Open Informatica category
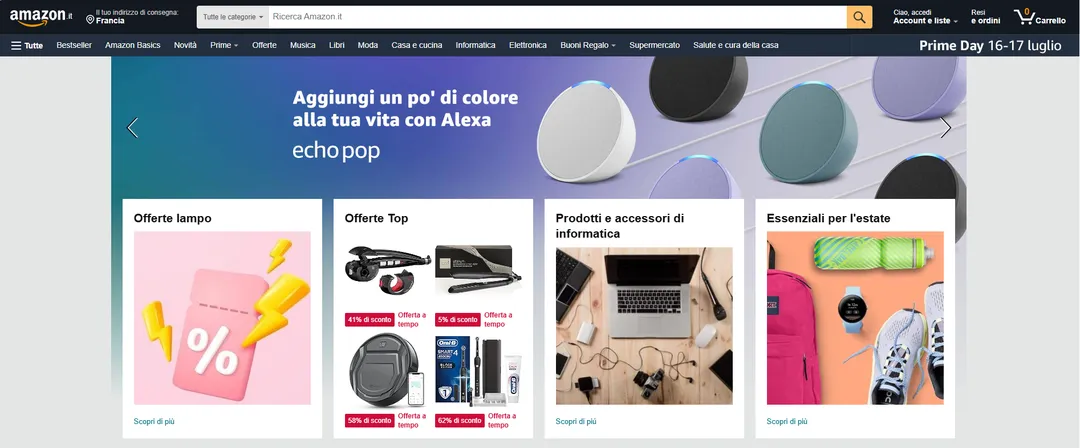 pos(475,45)
